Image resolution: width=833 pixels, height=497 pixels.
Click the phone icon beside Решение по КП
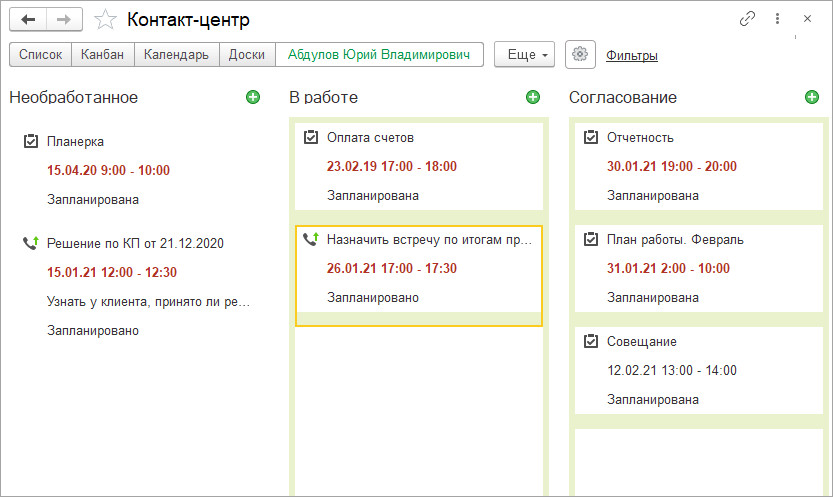tap(31, 243)
